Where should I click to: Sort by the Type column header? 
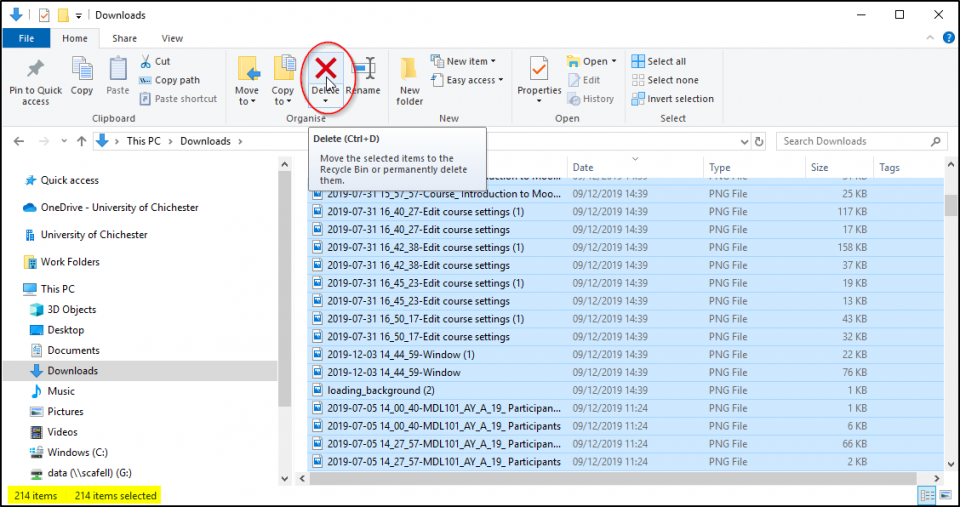(x=754, y=167)
